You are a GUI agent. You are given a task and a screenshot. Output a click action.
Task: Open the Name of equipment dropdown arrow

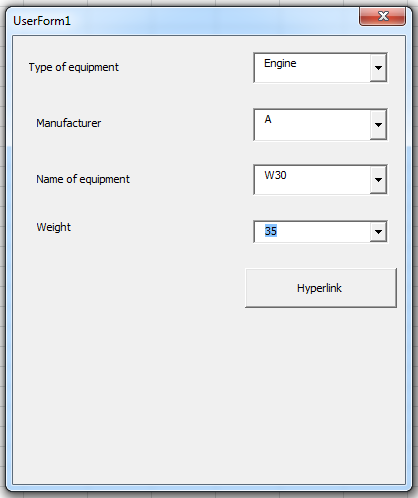coord(378,180)
